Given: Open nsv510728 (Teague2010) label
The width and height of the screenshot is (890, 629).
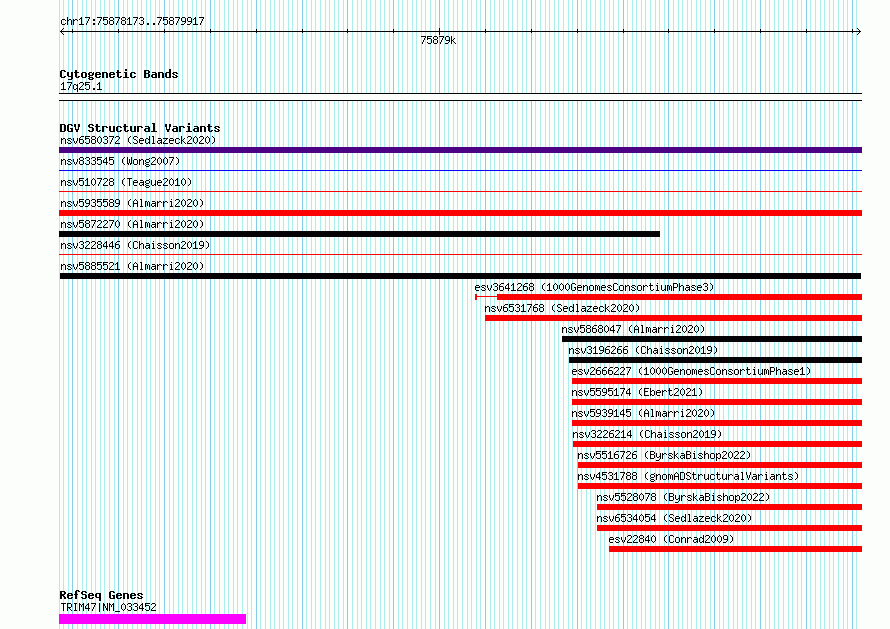Looking at the screenshot, I should pyautogui.click(x=126, y=182).
